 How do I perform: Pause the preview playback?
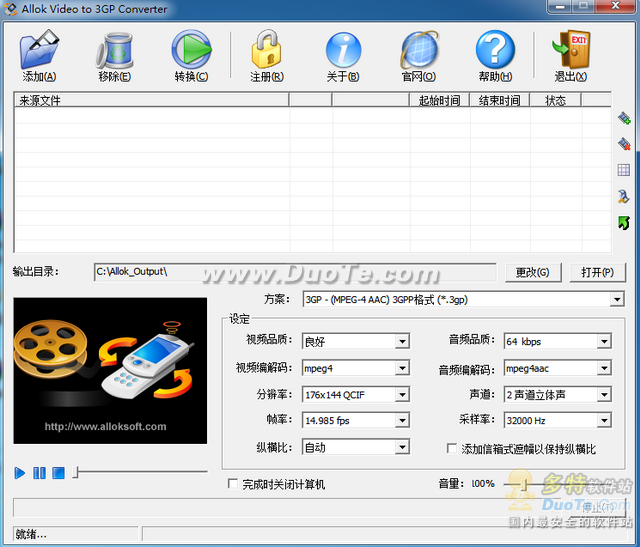click(39, 473)
